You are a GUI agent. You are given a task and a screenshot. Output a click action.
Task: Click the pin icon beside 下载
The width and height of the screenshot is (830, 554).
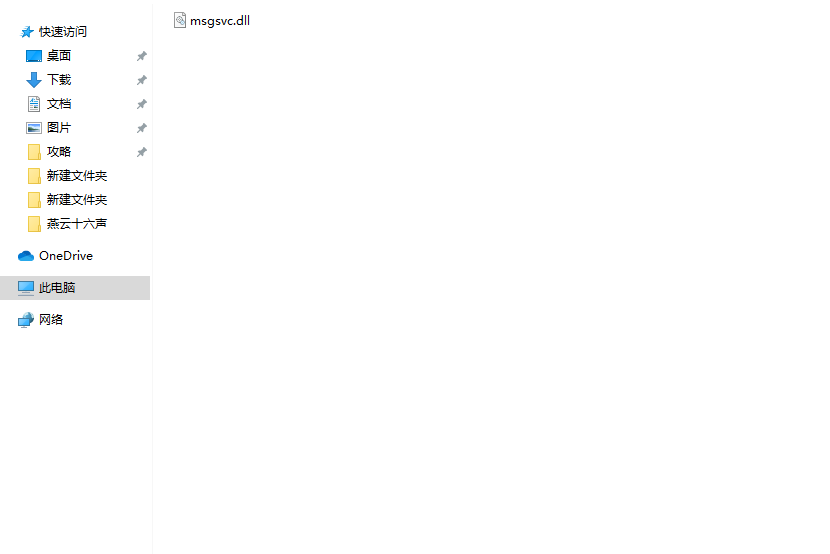(141, 80)
